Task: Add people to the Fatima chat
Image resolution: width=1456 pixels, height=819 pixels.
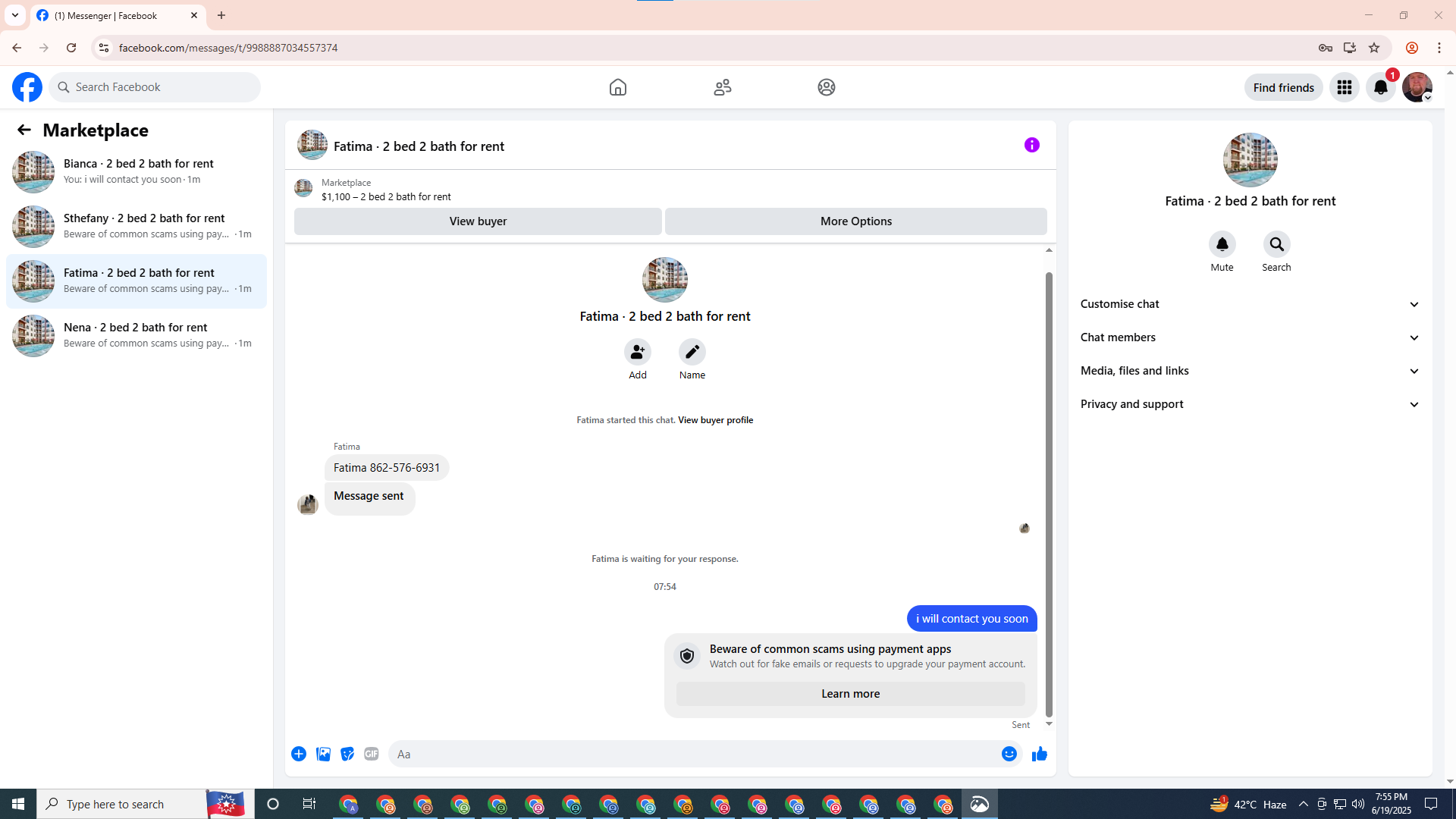Action: pyautogui.click(x=638, y=352)
